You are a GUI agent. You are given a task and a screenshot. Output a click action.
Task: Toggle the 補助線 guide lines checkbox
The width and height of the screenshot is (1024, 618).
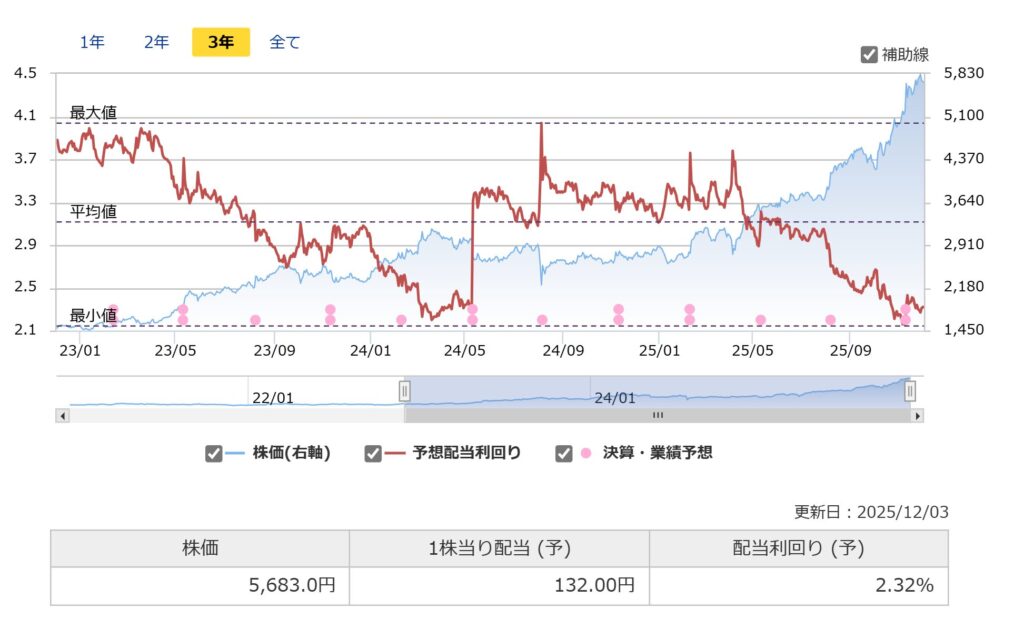point(869,54)
